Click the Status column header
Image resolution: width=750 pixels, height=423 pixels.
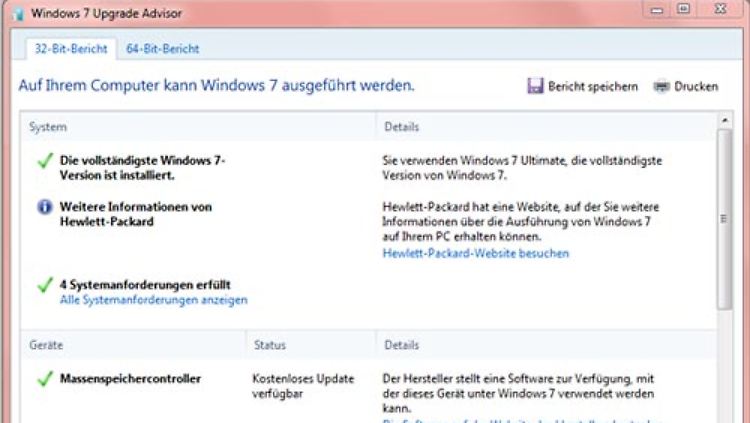[270, 345]
